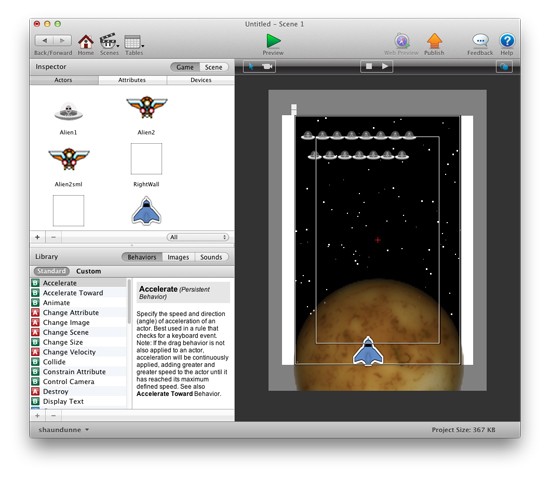
Task: Open the shaundunne account dropdown
Action: (x=63, y=430)
